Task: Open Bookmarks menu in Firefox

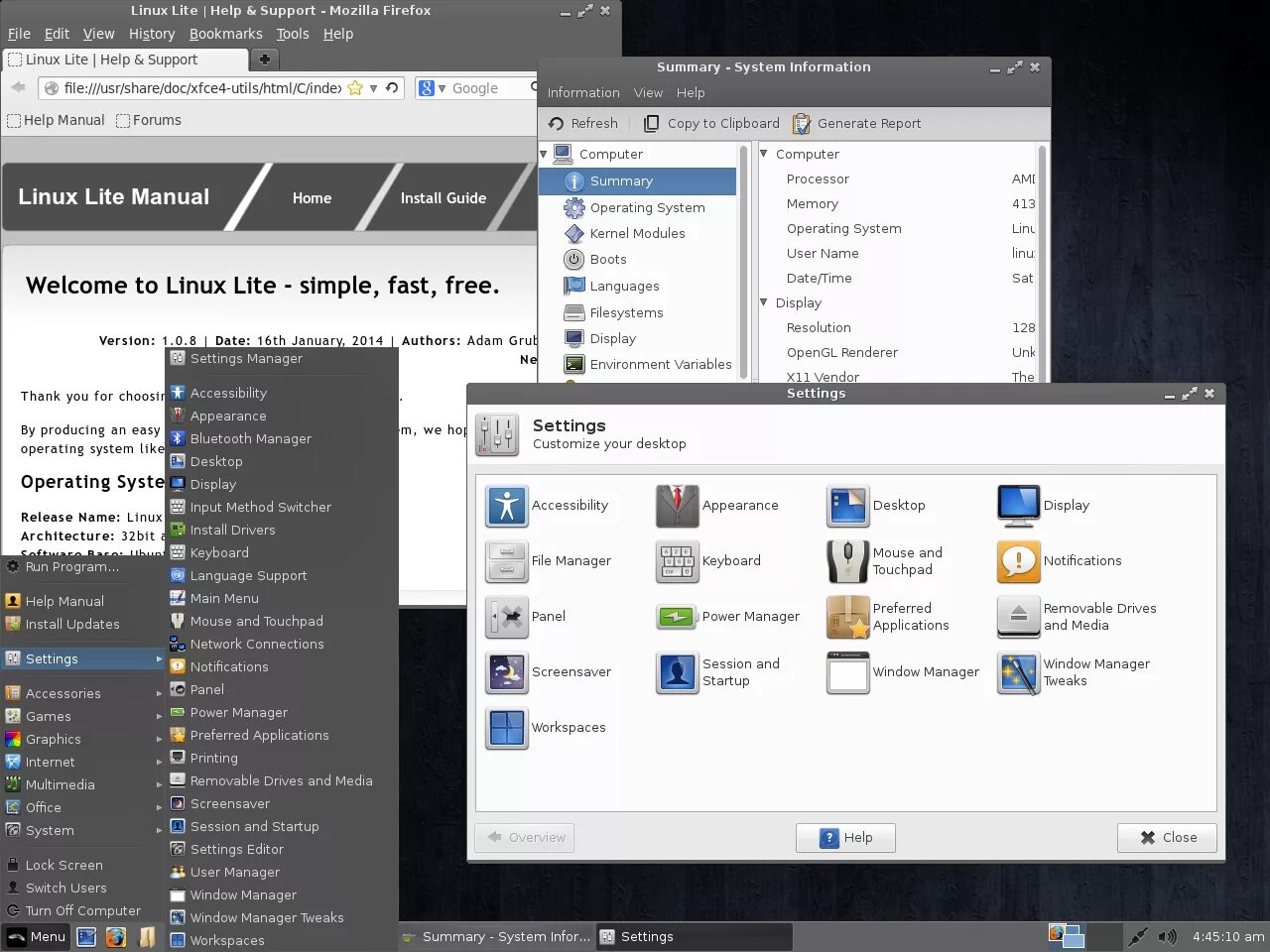Action: pyautogui.click(x=226, y=34)
